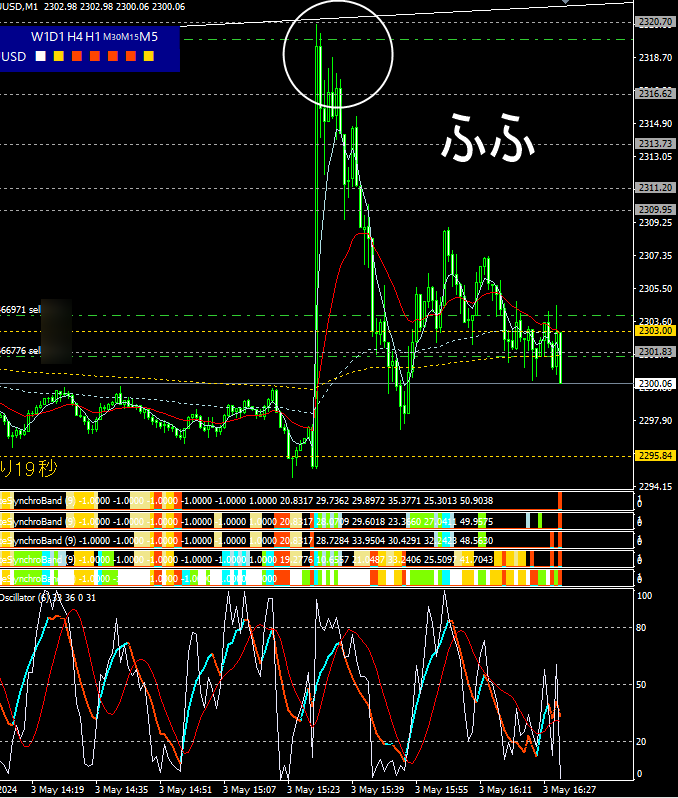This screenshot has width=678, height=798.
Task: Click the current price 2300.06 label
Action: point(655,383)
